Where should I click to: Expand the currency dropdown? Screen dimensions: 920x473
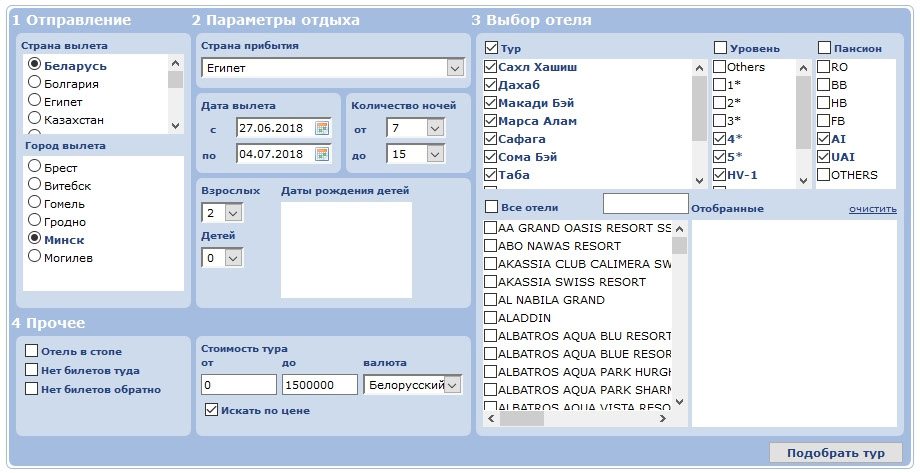(x=452, y=385)
